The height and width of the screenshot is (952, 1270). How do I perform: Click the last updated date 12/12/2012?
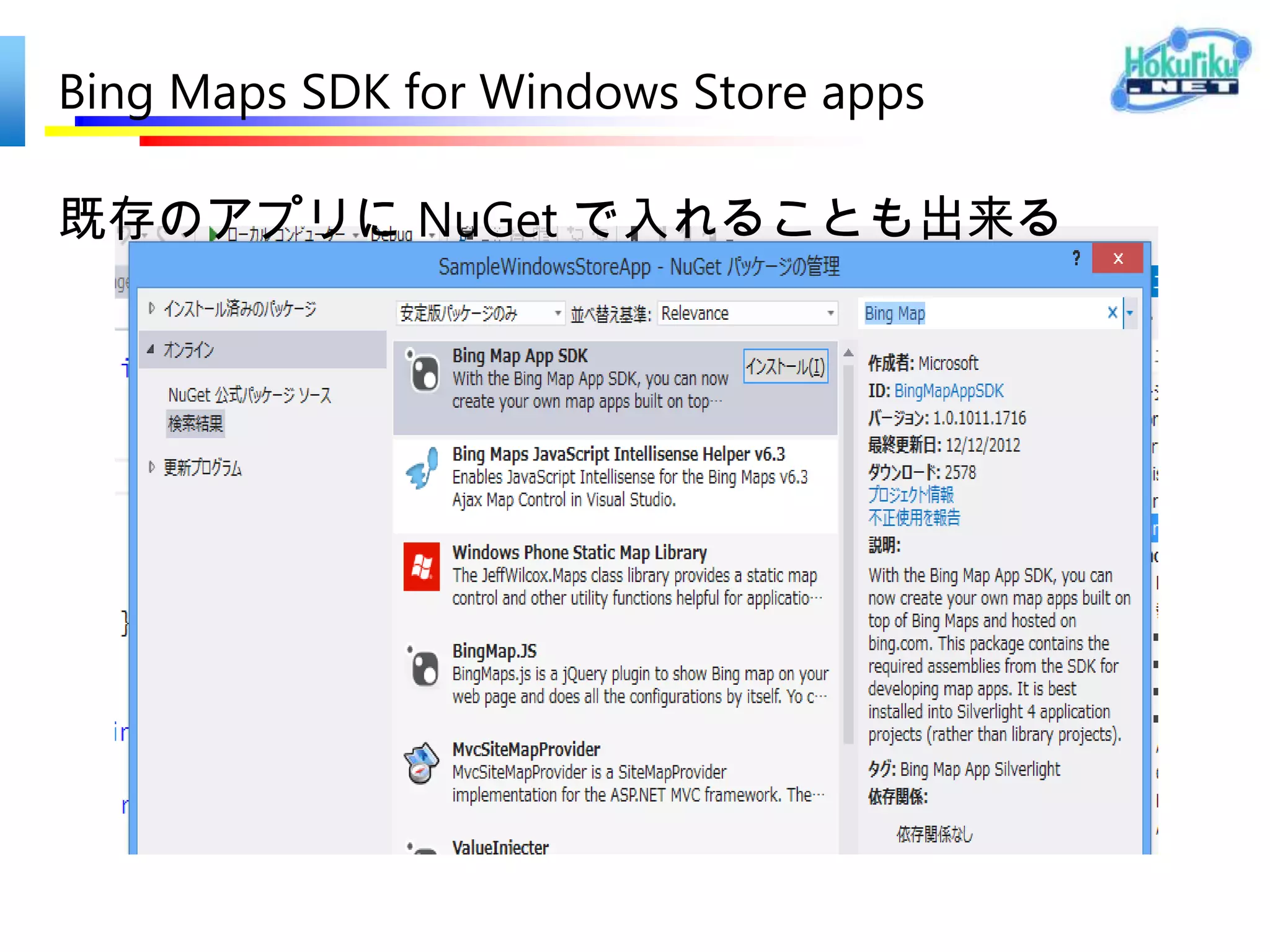tap(983, 445)
